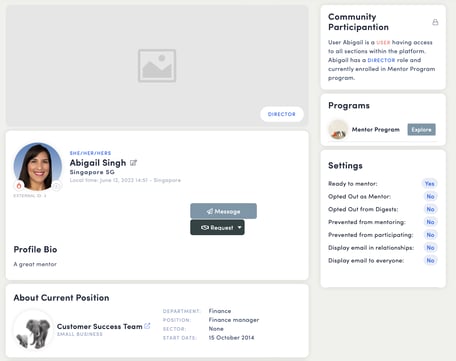
Task: Click the circular badge right of profile photo
Action: [x=57, y=186]
